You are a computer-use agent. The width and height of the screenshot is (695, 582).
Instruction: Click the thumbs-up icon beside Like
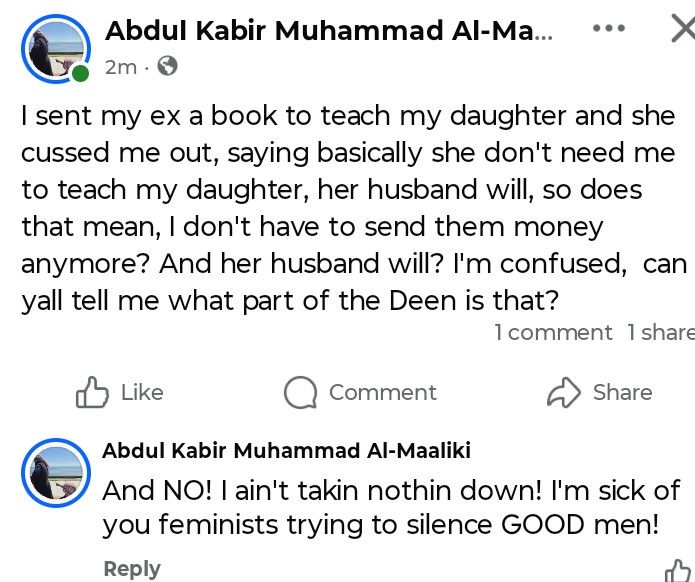[x=92, y=392]
